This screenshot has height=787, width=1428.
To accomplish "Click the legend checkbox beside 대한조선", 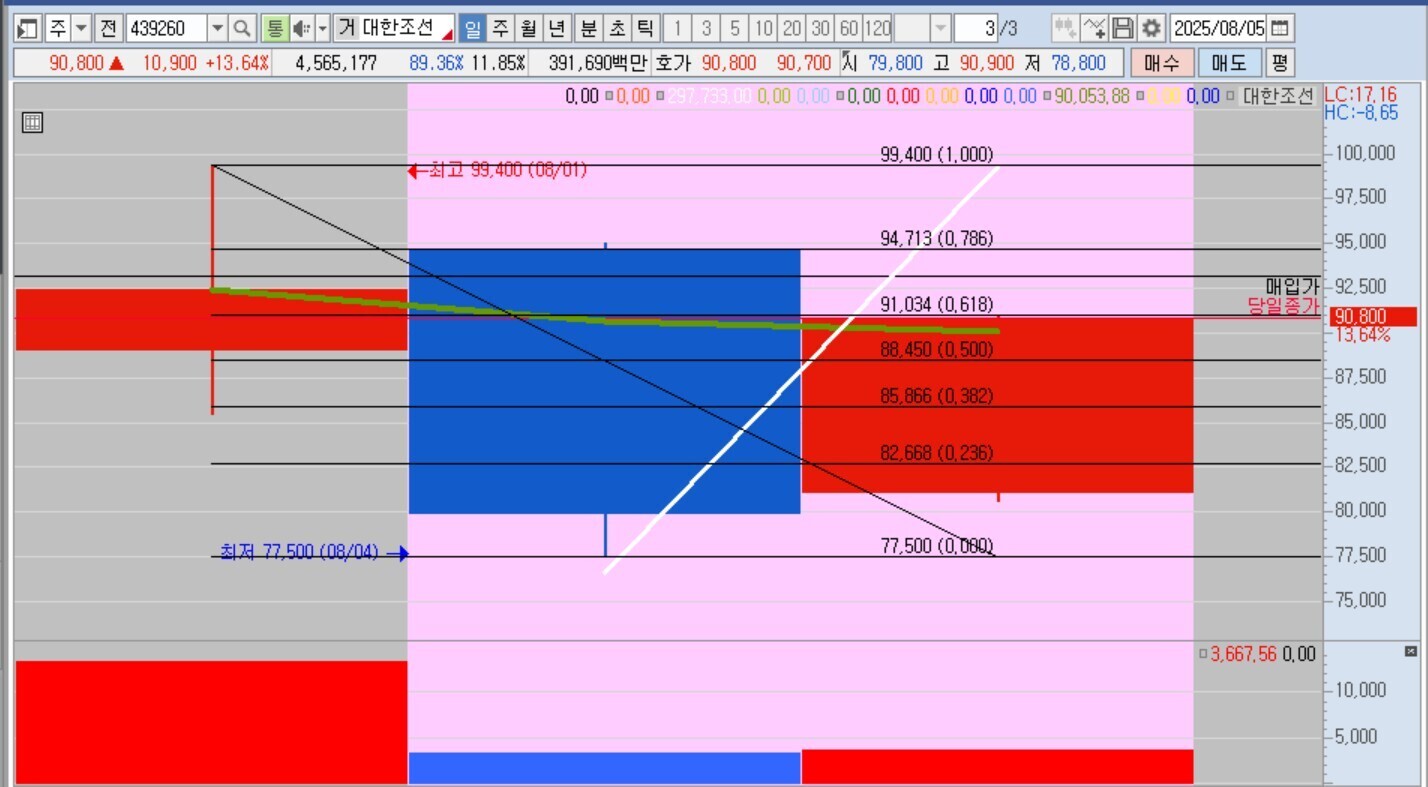I will 1231,97.
